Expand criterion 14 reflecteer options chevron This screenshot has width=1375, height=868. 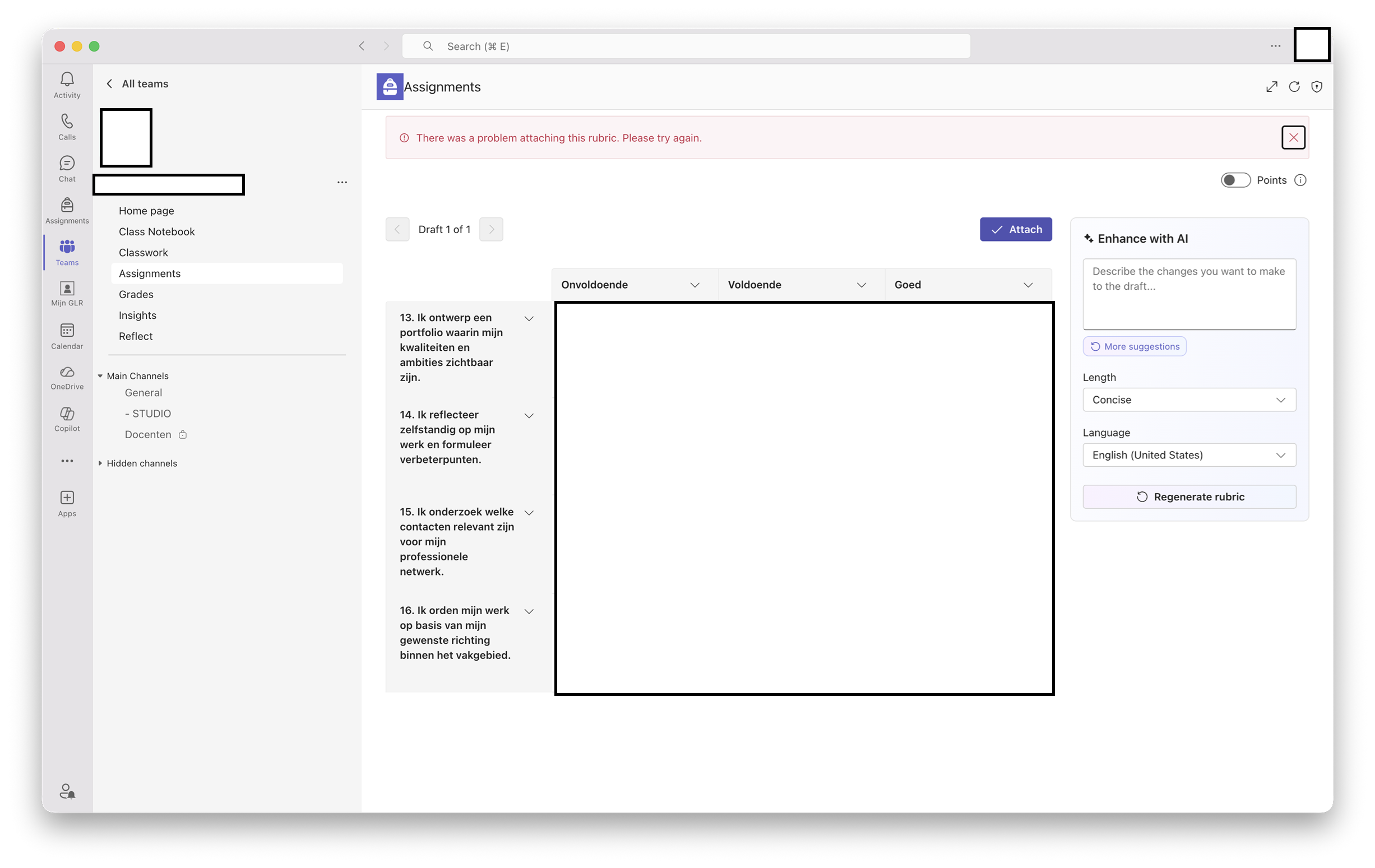point(529,415)
